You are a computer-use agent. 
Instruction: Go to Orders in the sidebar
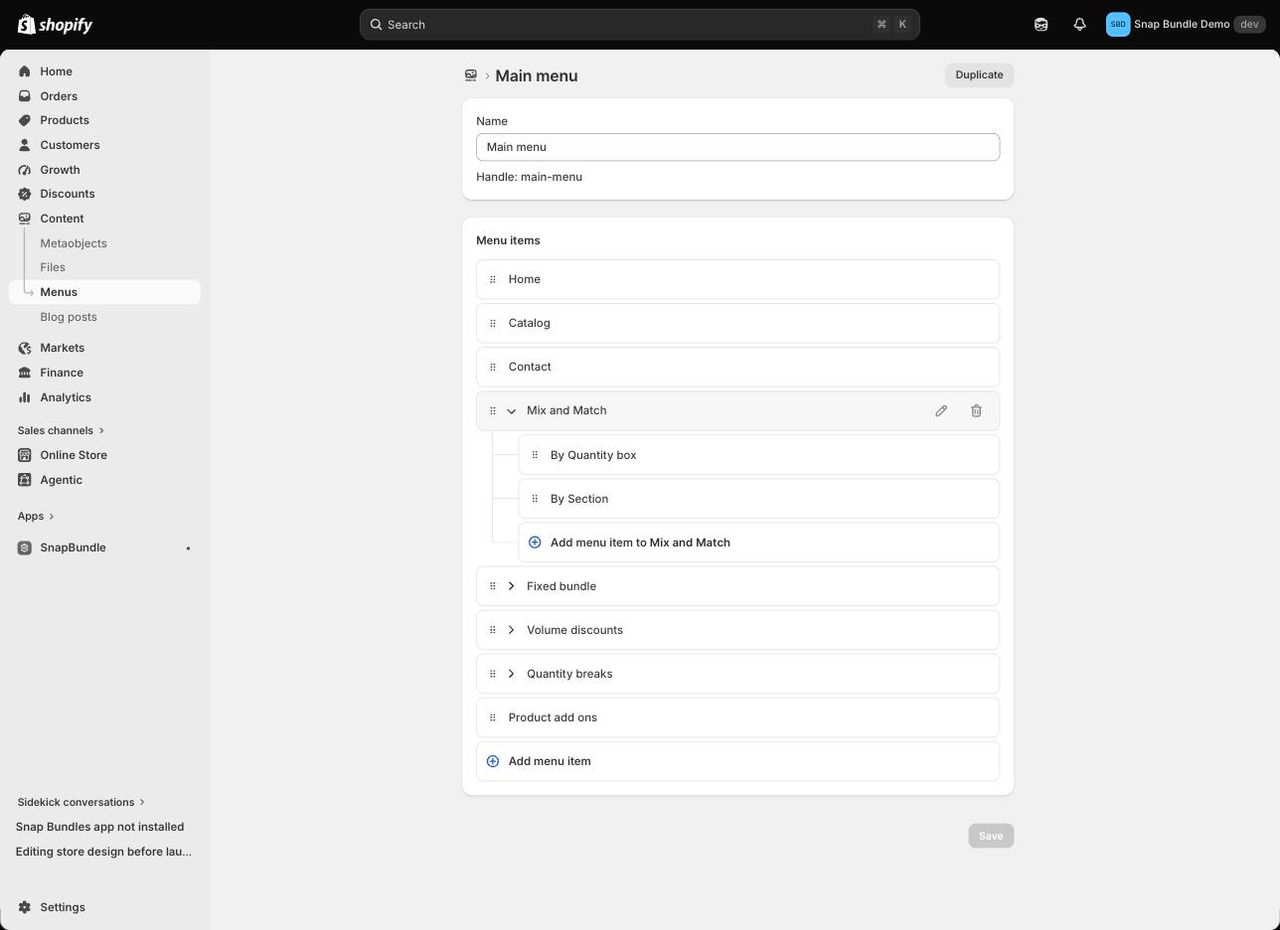[x=58, y=96]
